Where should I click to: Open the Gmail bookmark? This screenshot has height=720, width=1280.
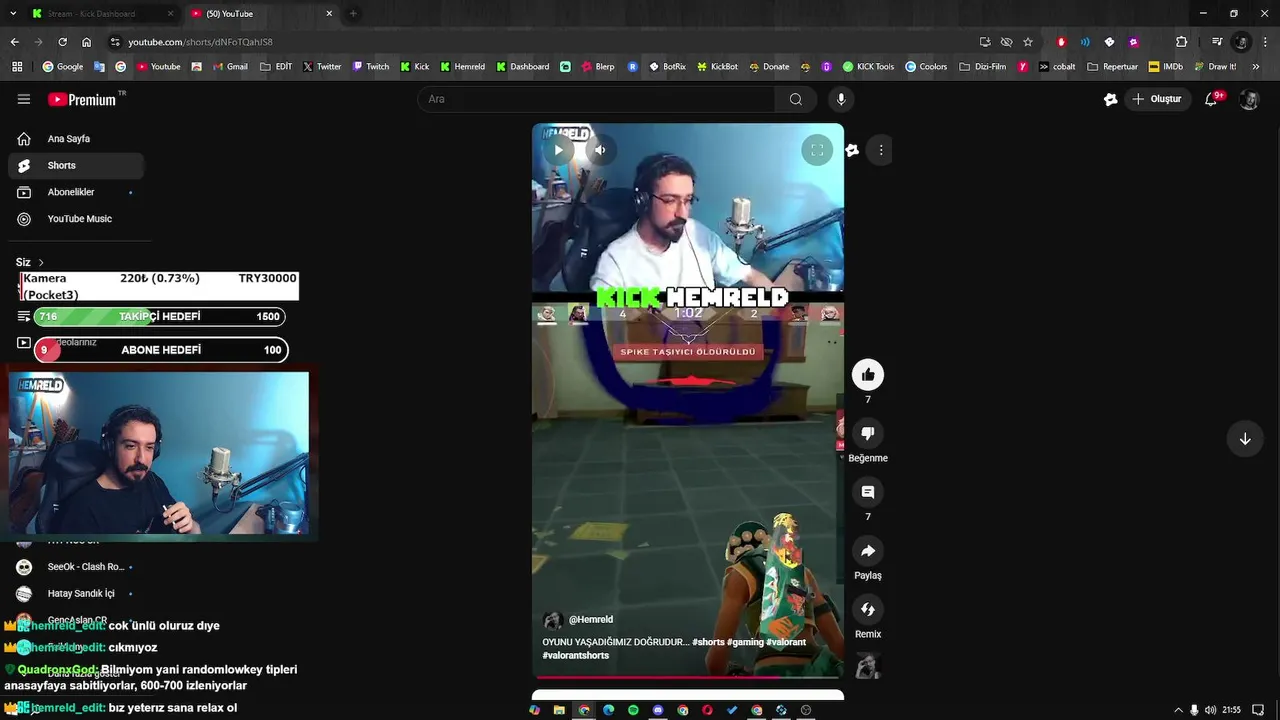pyautogui.click(x=230, y=67)
